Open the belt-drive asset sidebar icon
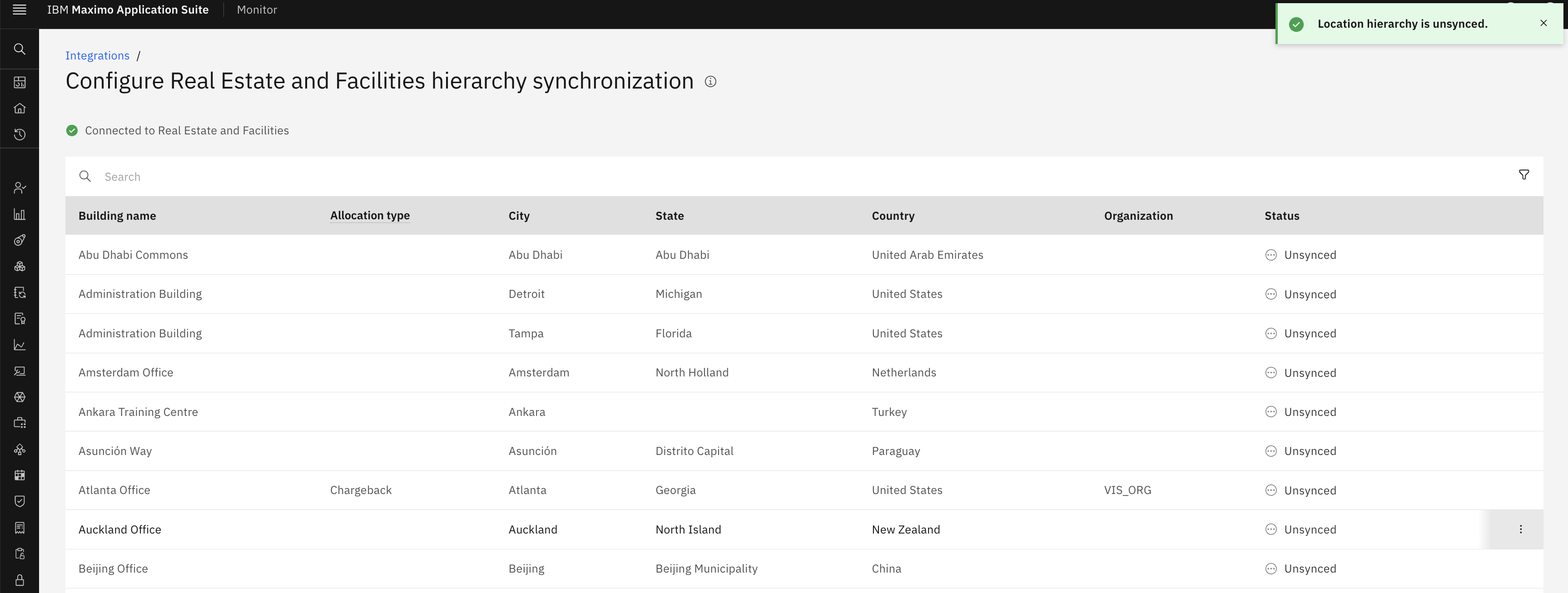 (x=20, y=240)
